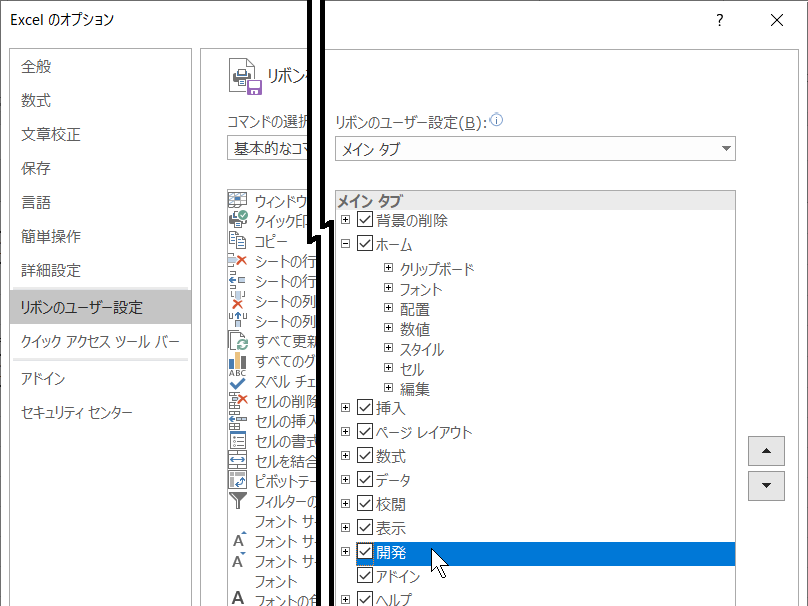Select the 簡単操作 options category
Image resolution: width=808 pixels, height=606 pixels.
pyautogui.click(x=100, y=237)
